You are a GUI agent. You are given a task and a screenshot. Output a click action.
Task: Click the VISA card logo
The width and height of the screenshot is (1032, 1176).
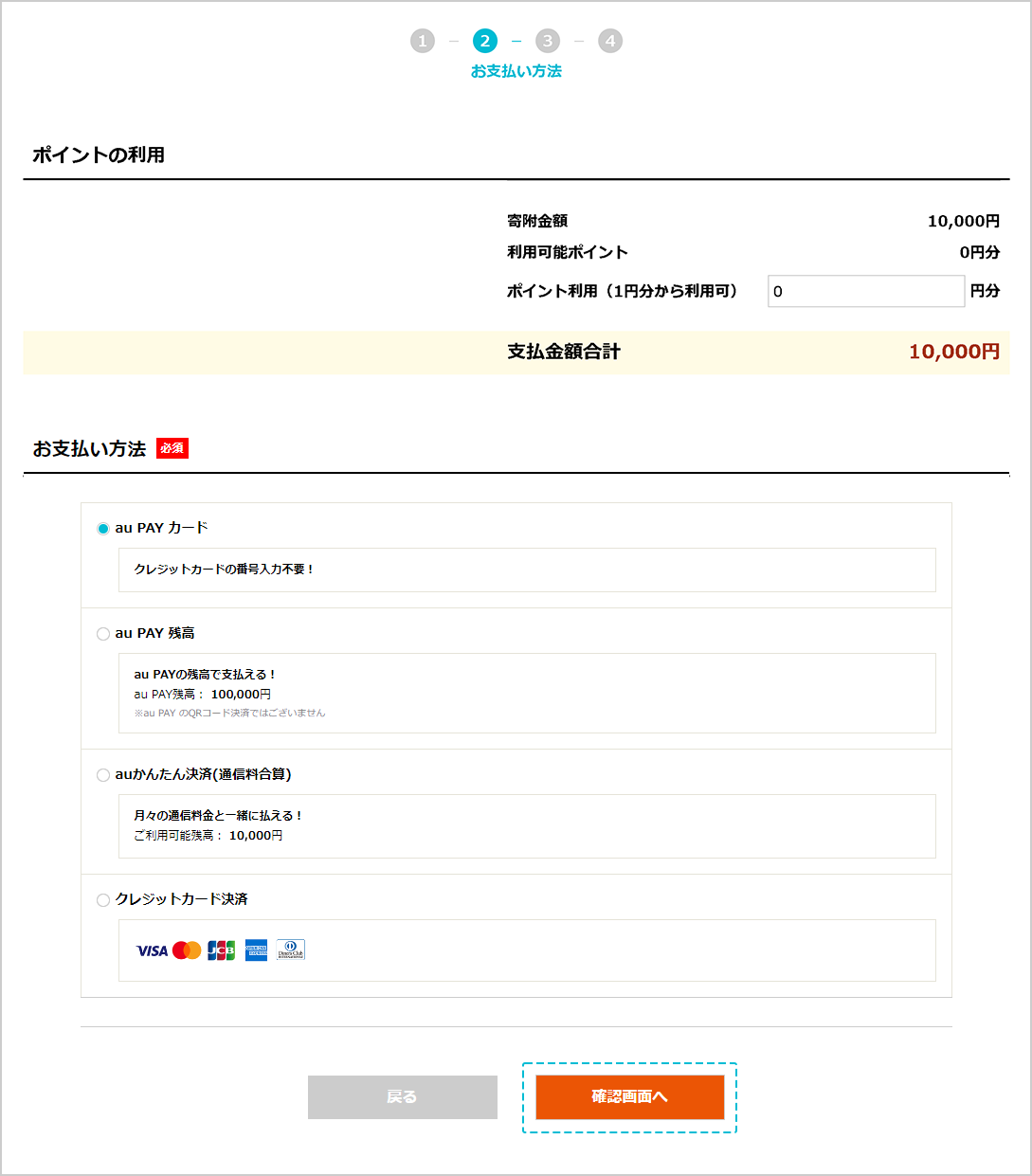point(152,950)
